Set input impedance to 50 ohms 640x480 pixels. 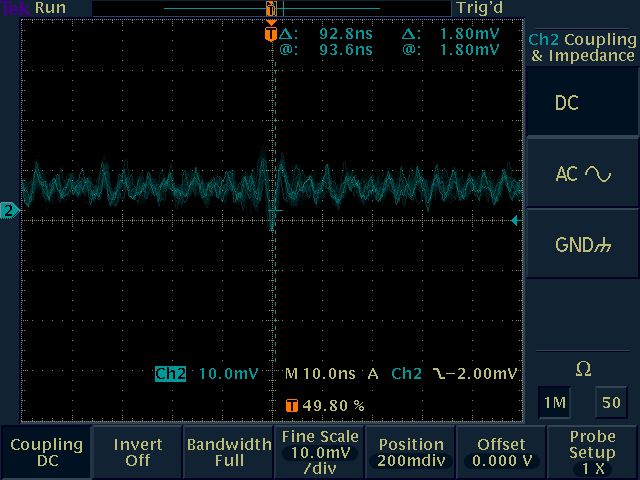point(611,403)
